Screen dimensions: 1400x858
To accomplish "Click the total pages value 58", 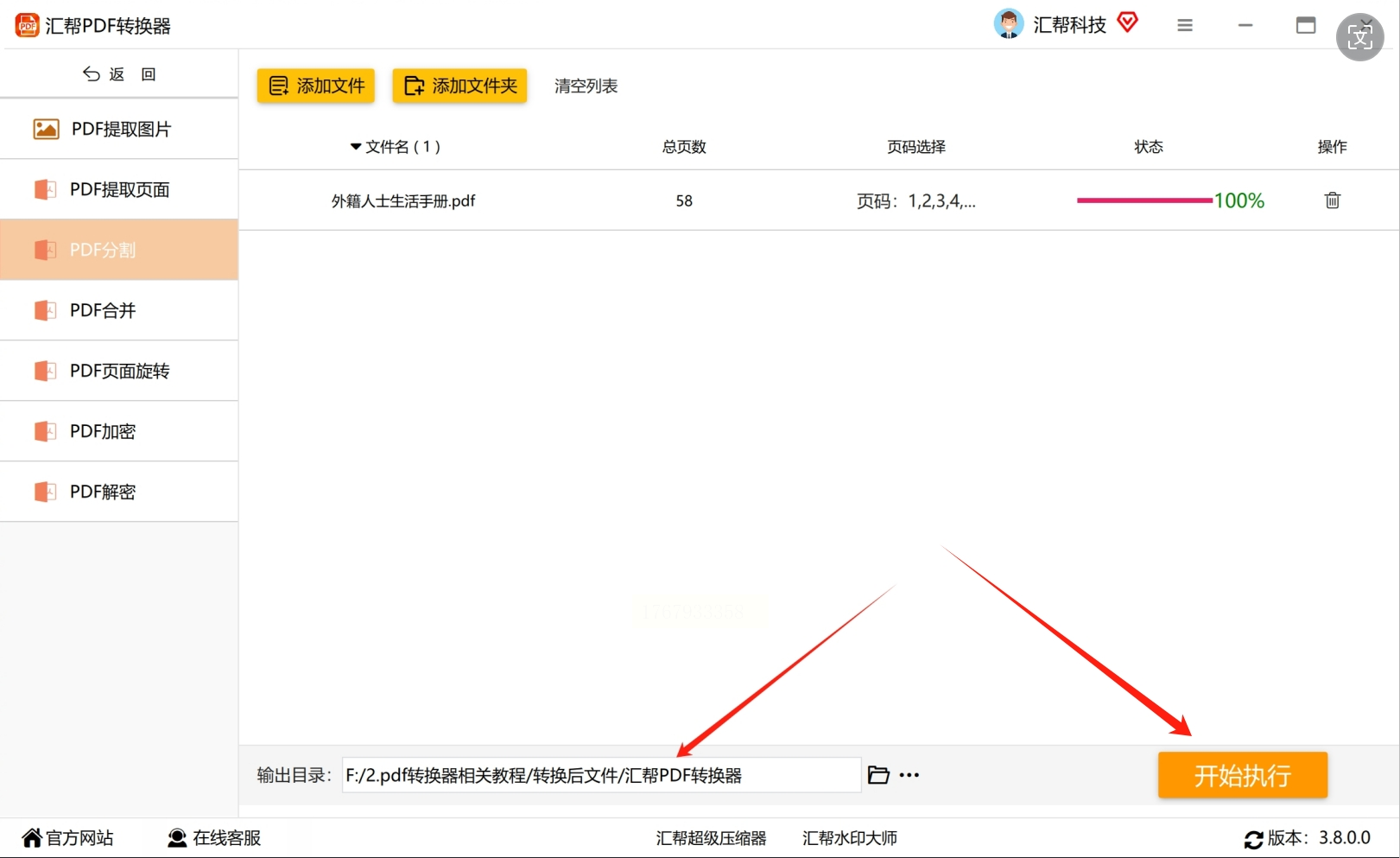I will [x=684, y=201].
